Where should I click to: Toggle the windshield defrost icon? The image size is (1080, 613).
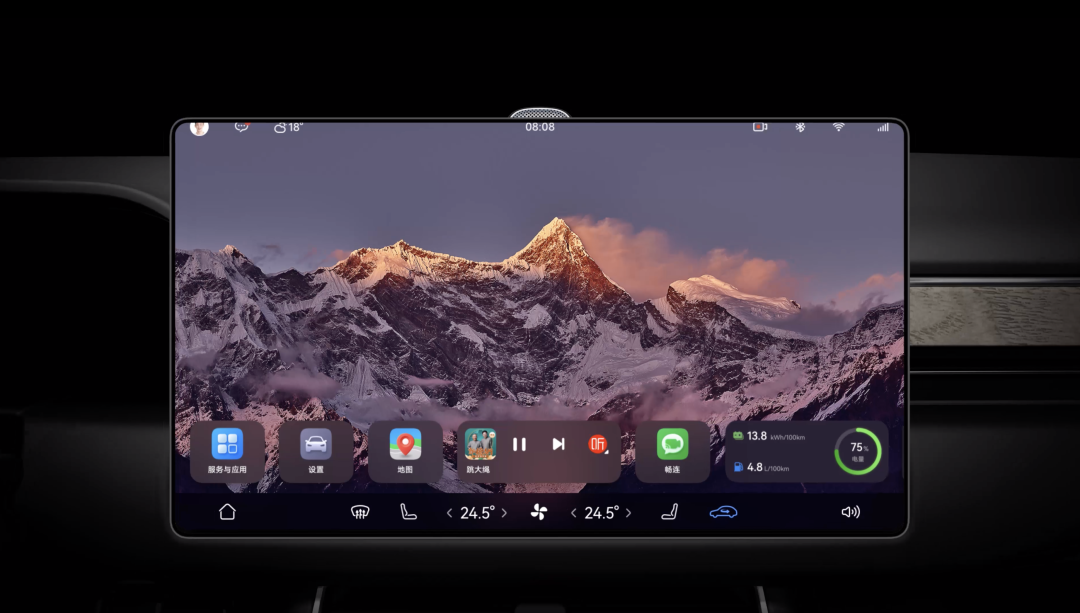[360, 513]
